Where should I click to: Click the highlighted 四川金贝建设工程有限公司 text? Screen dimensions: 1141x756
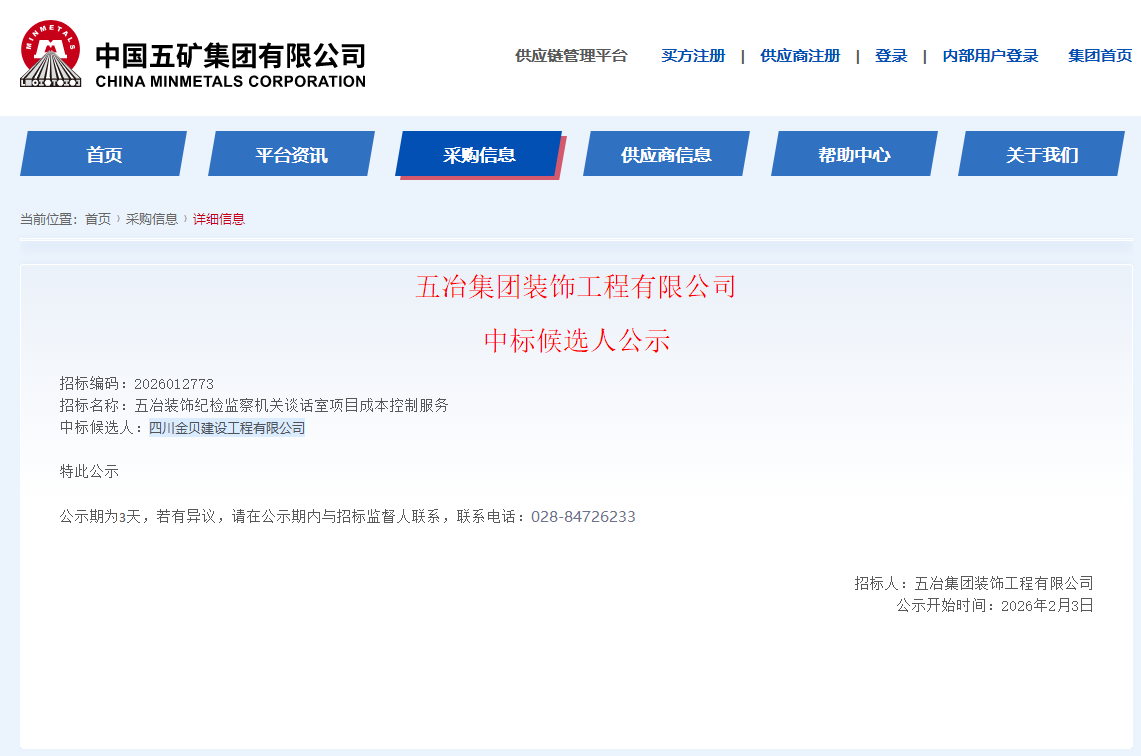(x=227, y=428)
